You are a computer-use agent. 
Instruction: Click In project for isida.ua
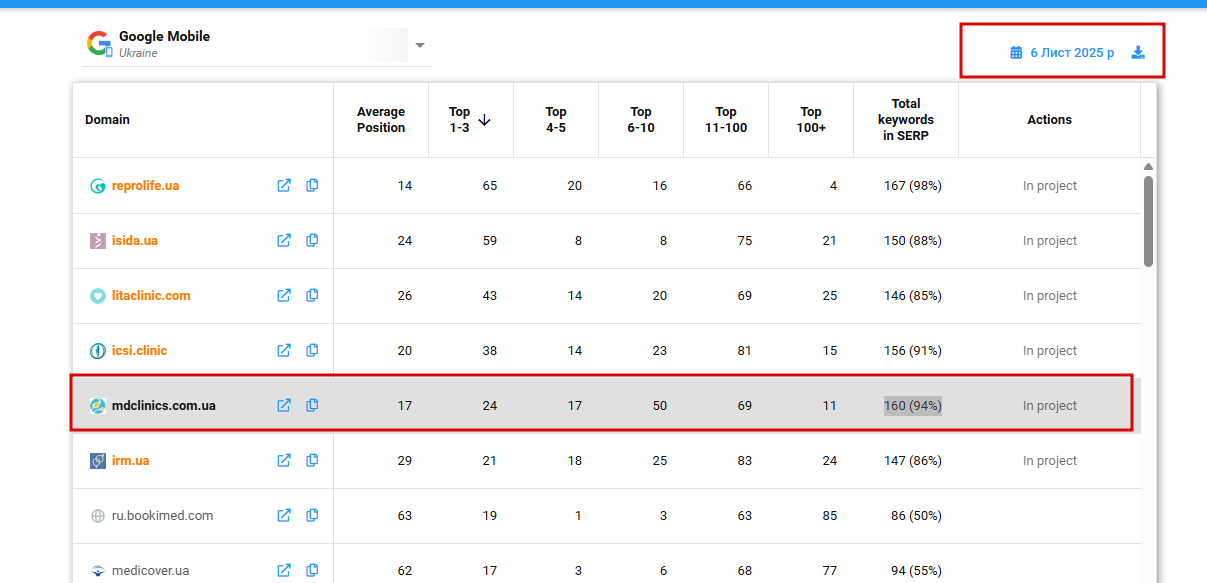coord(1050,240)
